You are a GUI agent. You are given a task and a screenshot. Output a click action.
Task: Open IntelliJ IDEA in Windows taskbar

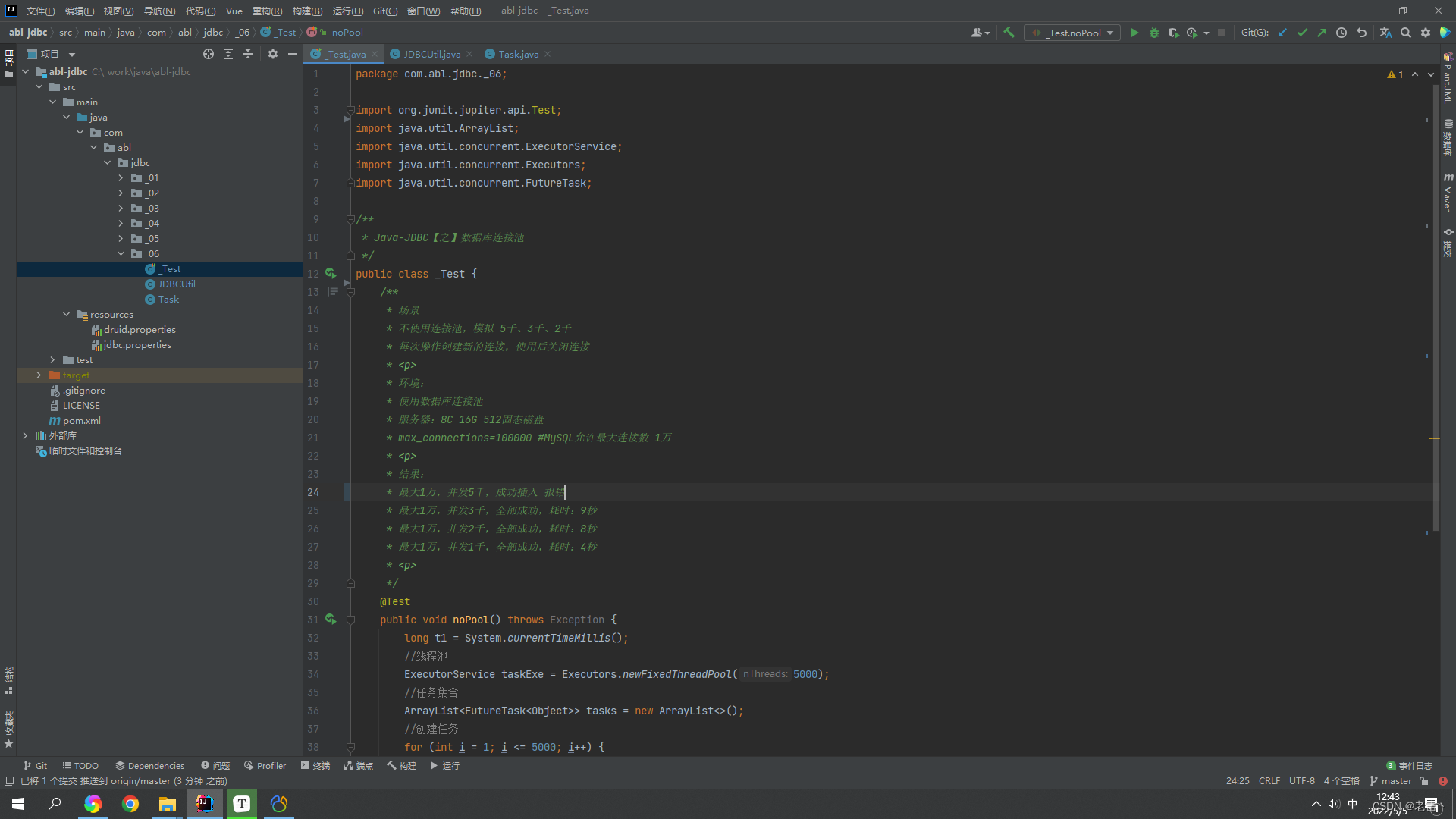205,804
